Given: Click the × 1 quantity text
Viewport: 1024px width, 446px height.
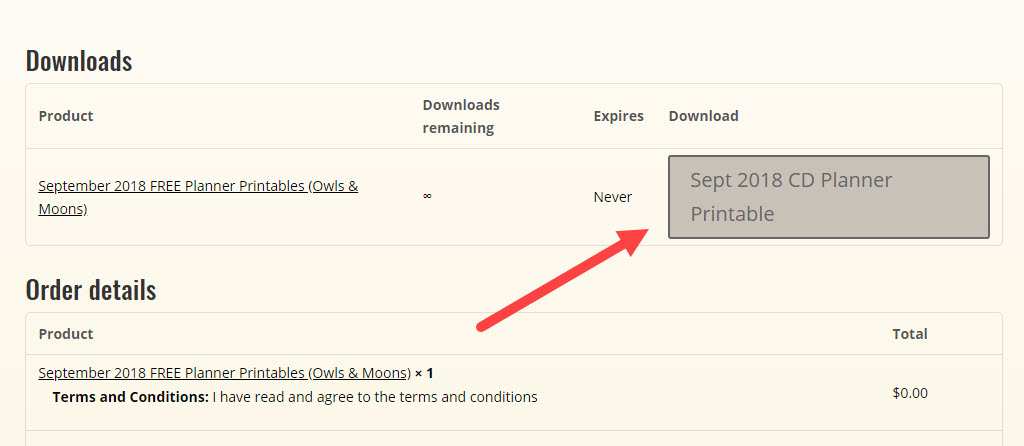Looking at the screenshot, I should (424, 373).
